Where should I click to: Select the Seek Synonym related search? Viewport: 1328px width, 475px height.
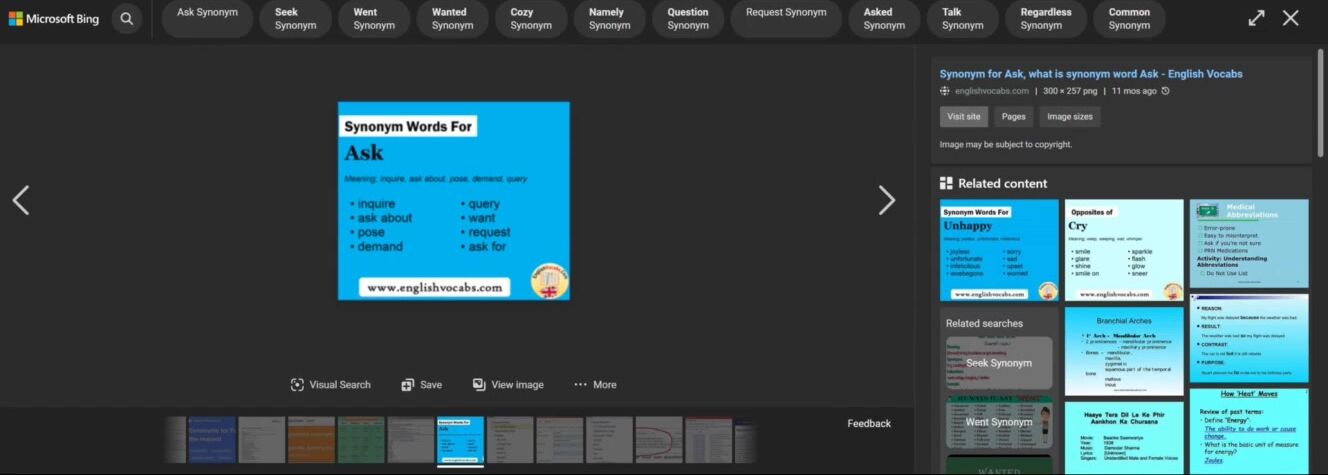[999, 363]
